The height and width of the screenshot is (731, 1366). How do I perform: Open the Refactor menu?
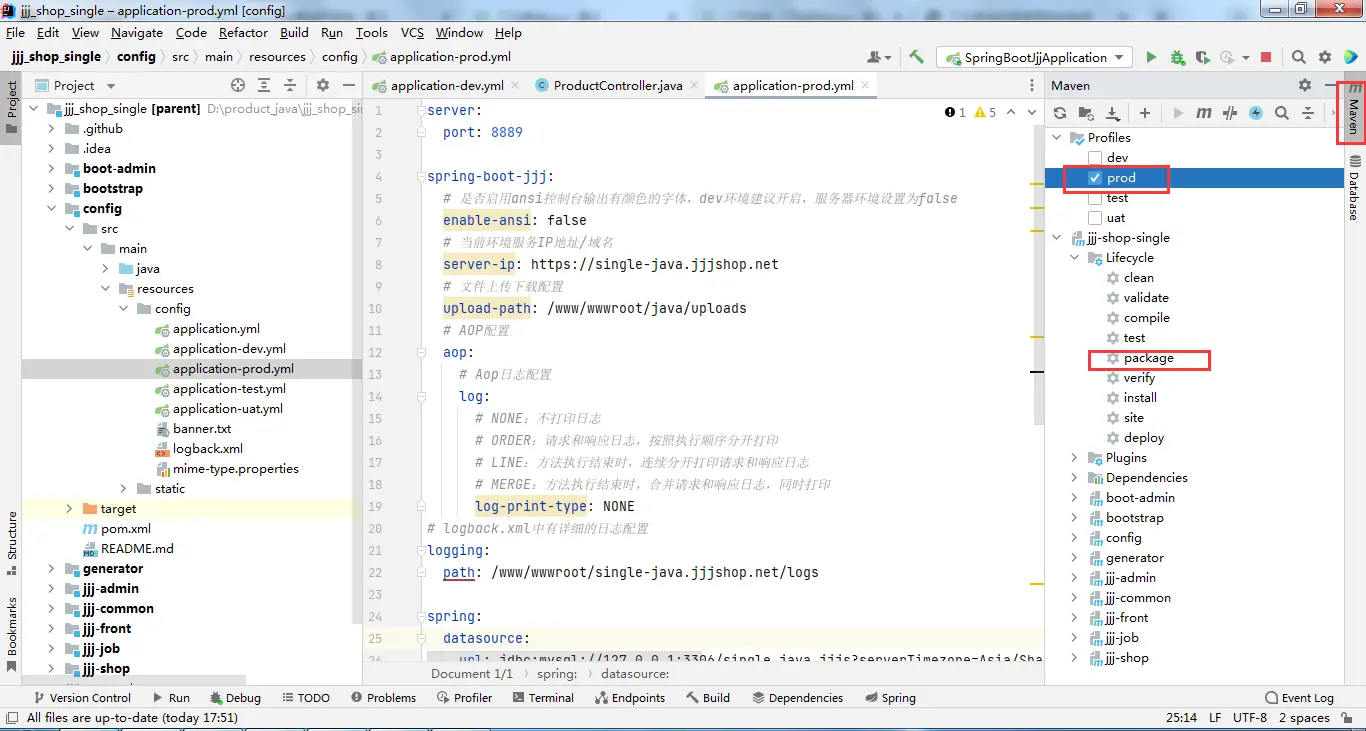point(244,33)
